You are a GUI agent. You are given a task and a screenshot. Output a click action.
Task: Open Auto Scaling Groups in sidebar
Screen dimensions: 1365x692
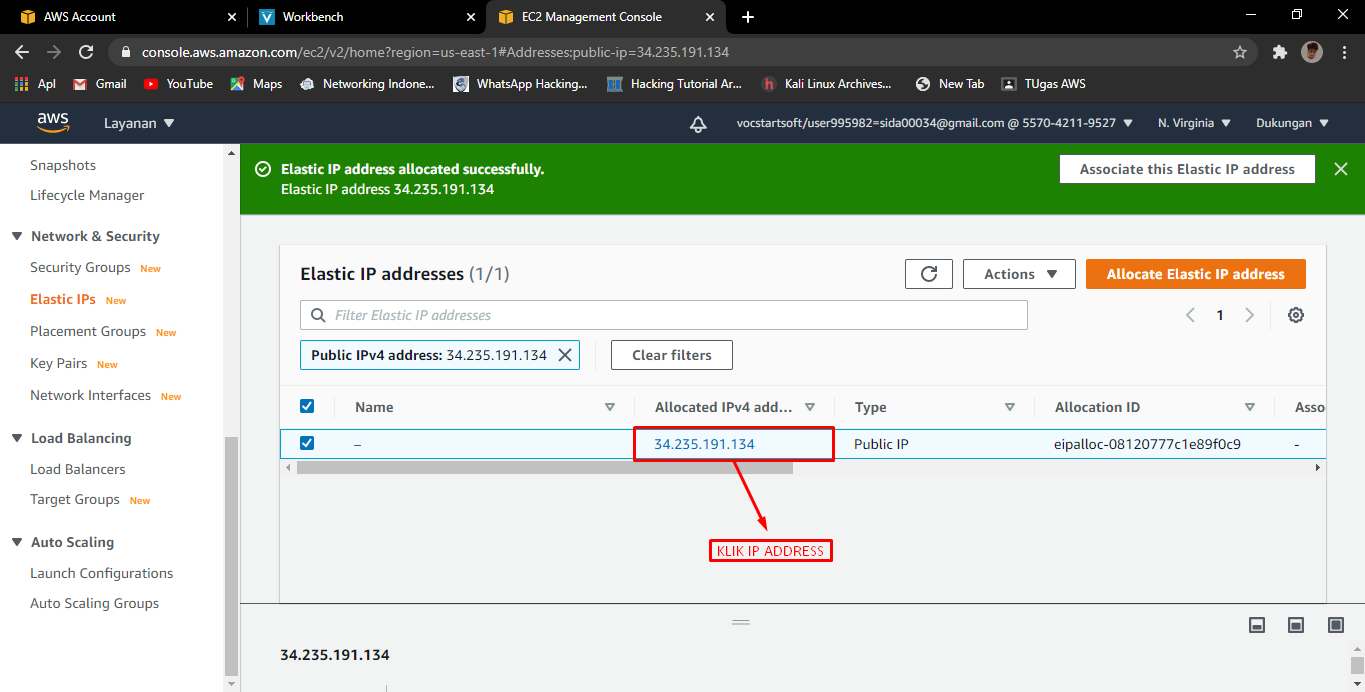pyautogui.click(x=95, y=603)
